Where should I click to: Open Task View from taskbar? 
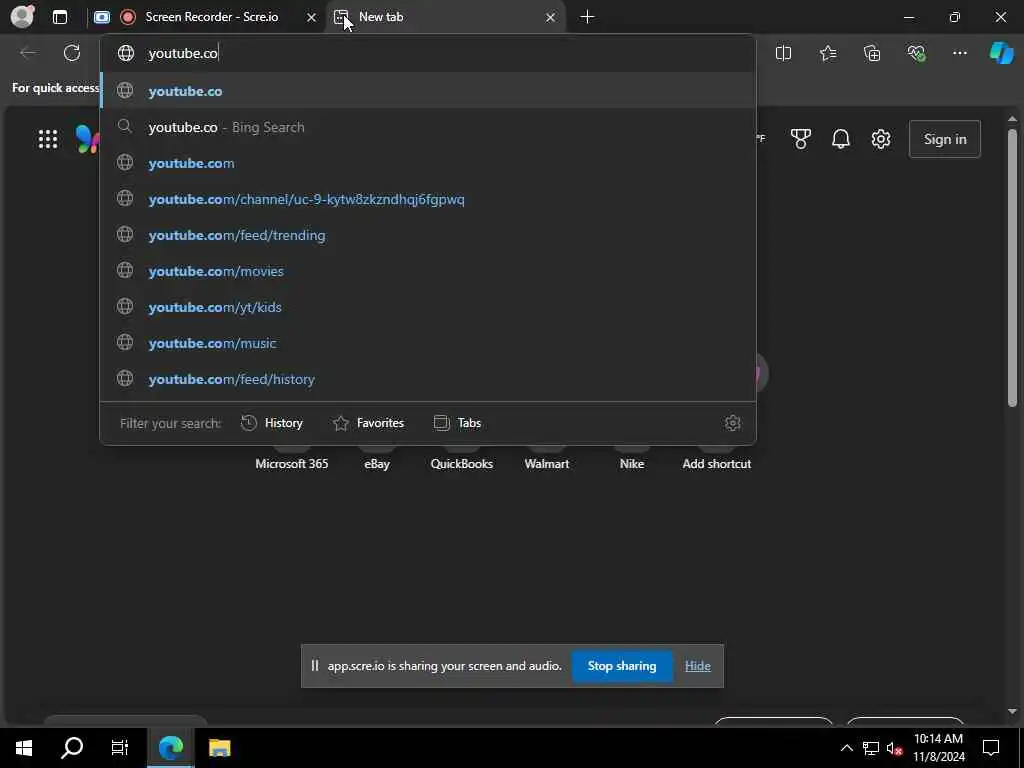[x=120, y=748]
